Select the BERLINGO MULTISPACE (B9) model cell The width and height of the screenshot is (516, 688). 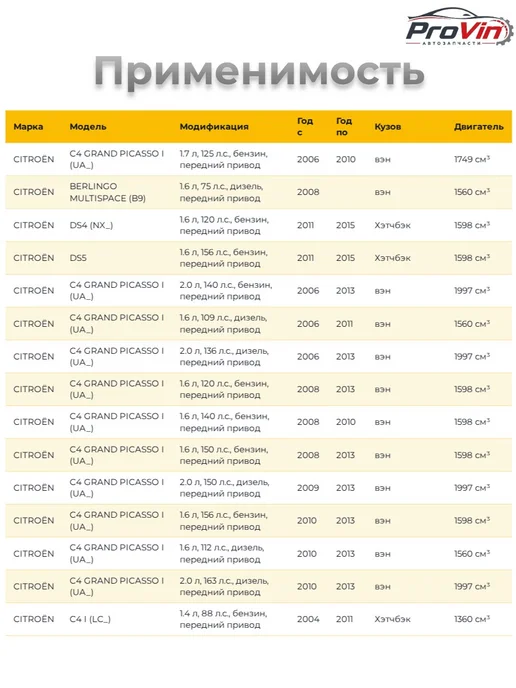tap(108, 192)
